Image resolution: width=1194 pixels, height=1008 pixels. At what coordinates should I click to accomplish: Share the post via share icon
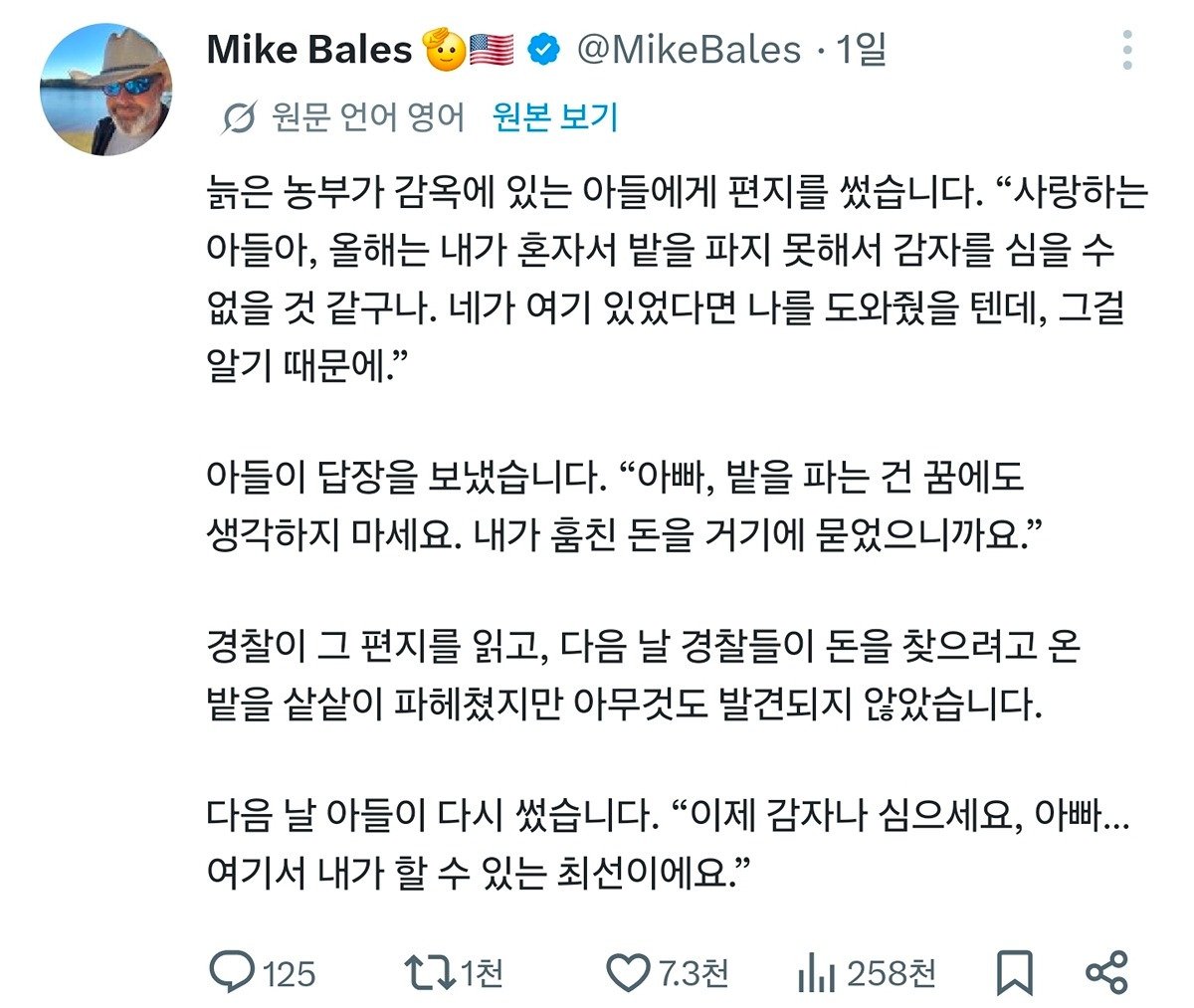(x=1106, y=972)
